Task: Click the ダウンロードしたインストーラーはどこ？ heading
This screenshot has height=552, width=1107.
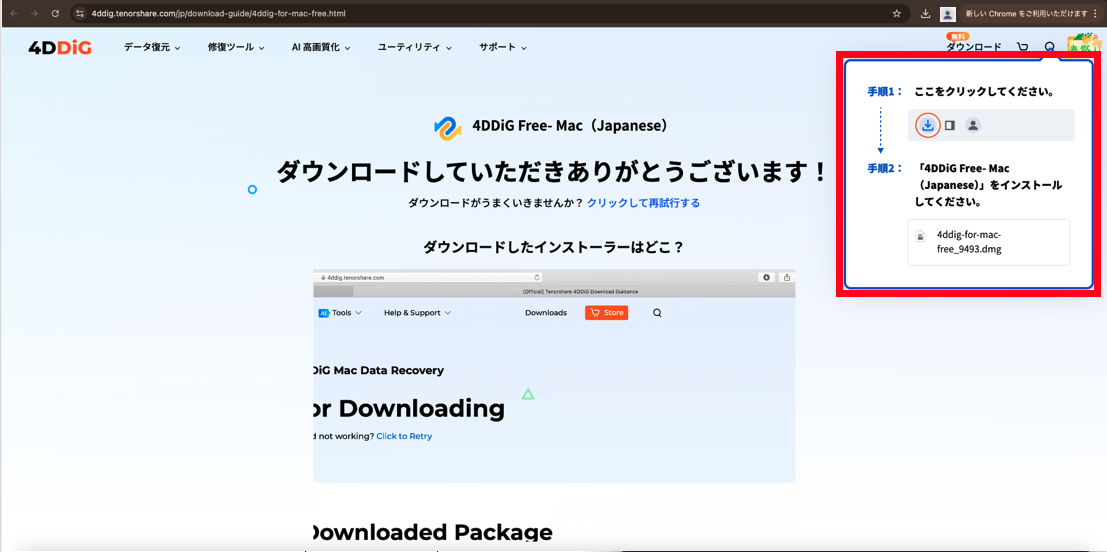Action: (554, 248)
